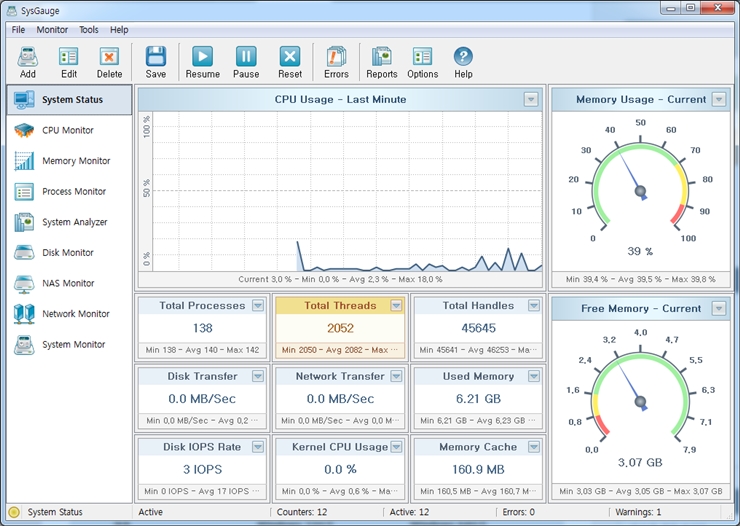Click the Free Memory gauge dial
This screenshot has width=740, height=526.
tap(640, 396)
